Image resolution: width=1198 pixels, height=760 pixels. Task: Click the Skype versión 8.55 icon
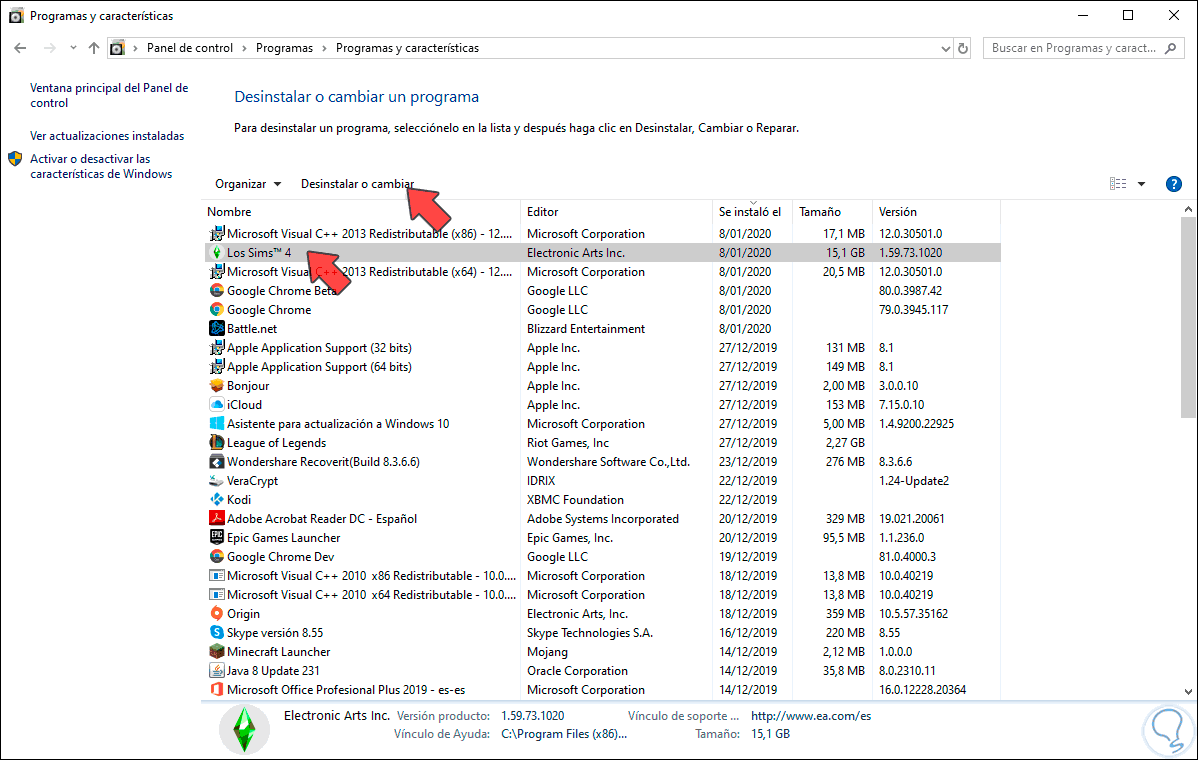click(x=217, y=632)
